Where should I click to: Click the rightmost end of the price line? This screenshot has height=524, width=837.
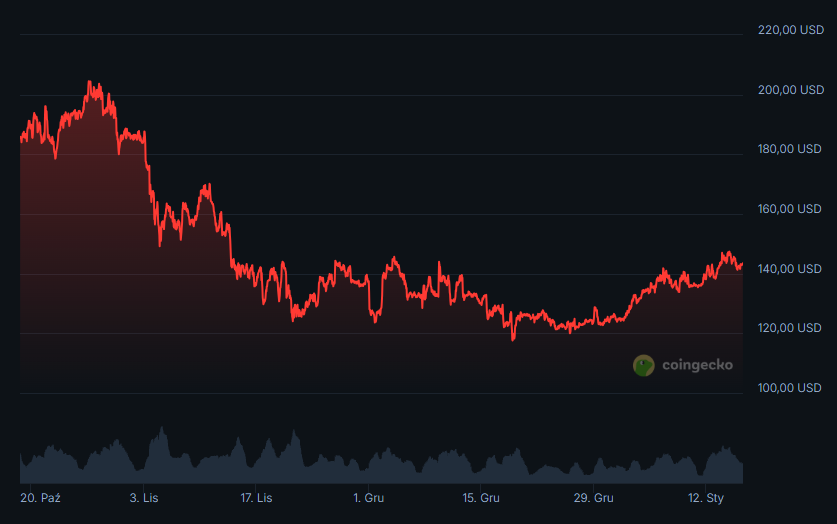click(742, 264)
